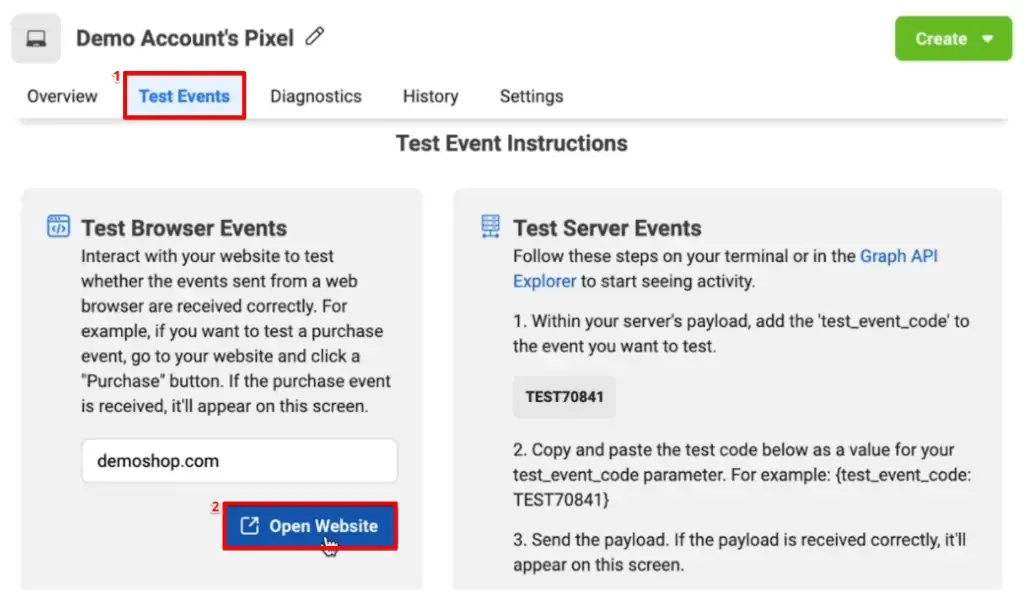Click the pixel monitor icon beside the title
1024x603 pixels.
(36, 37)
